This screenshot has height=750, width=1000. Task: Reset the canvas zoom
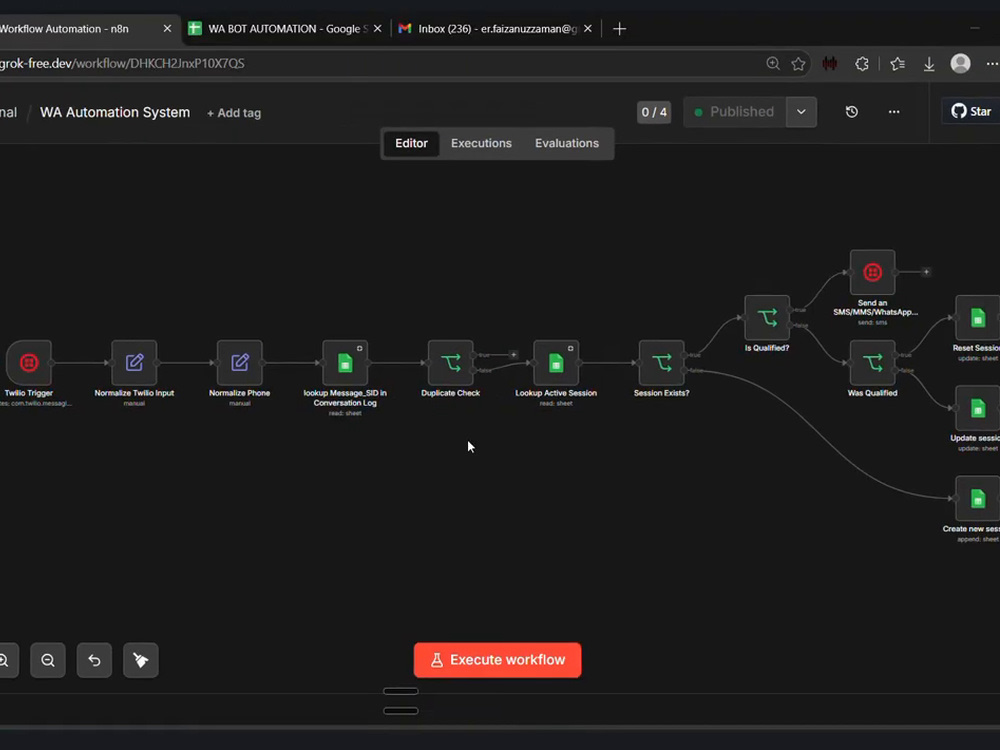94,660
